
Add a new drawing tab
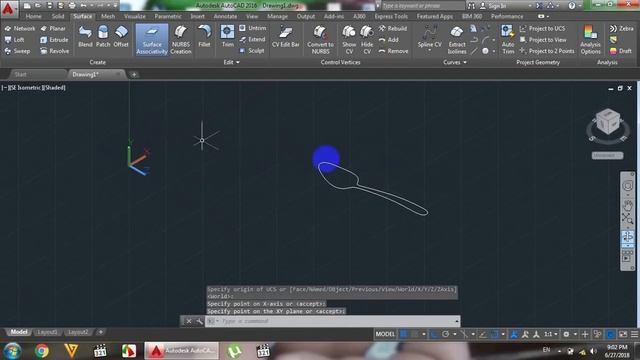coord(134,74)
